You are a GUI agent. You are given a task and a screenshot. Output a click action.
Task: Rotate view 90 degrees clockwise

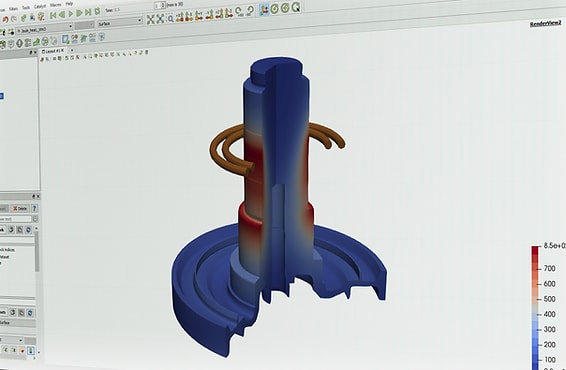point(239,12)
